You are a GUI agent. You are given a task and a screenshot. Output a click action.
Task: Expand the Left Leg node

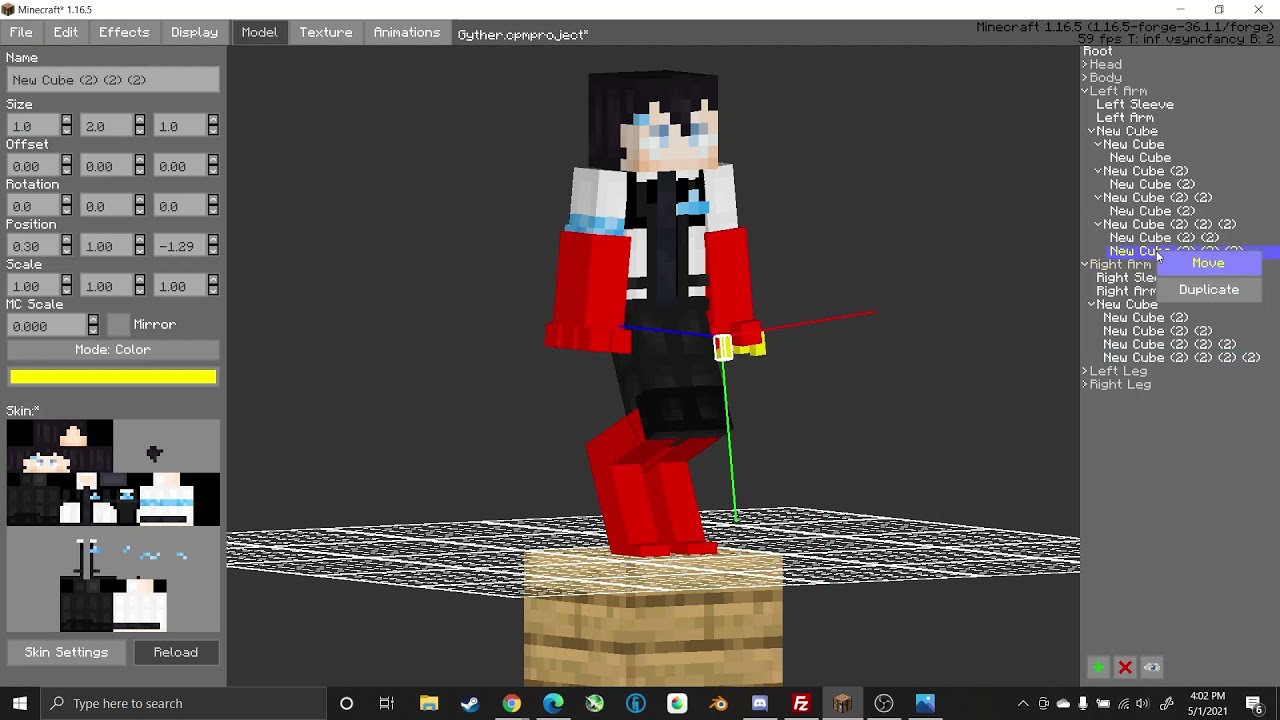[1085, 371]
